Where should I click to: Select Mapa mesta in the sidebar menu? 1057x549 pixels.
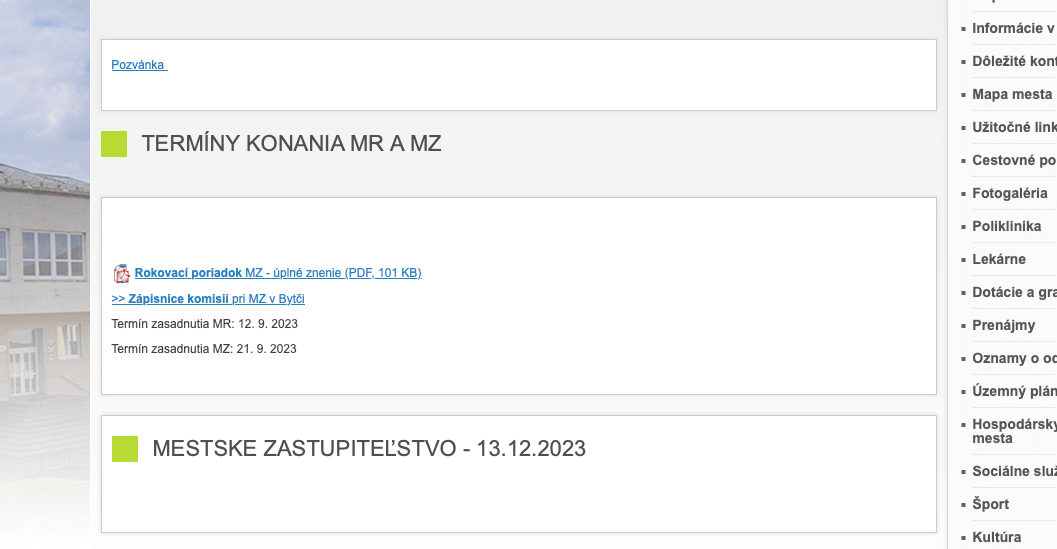(1011, 94)
